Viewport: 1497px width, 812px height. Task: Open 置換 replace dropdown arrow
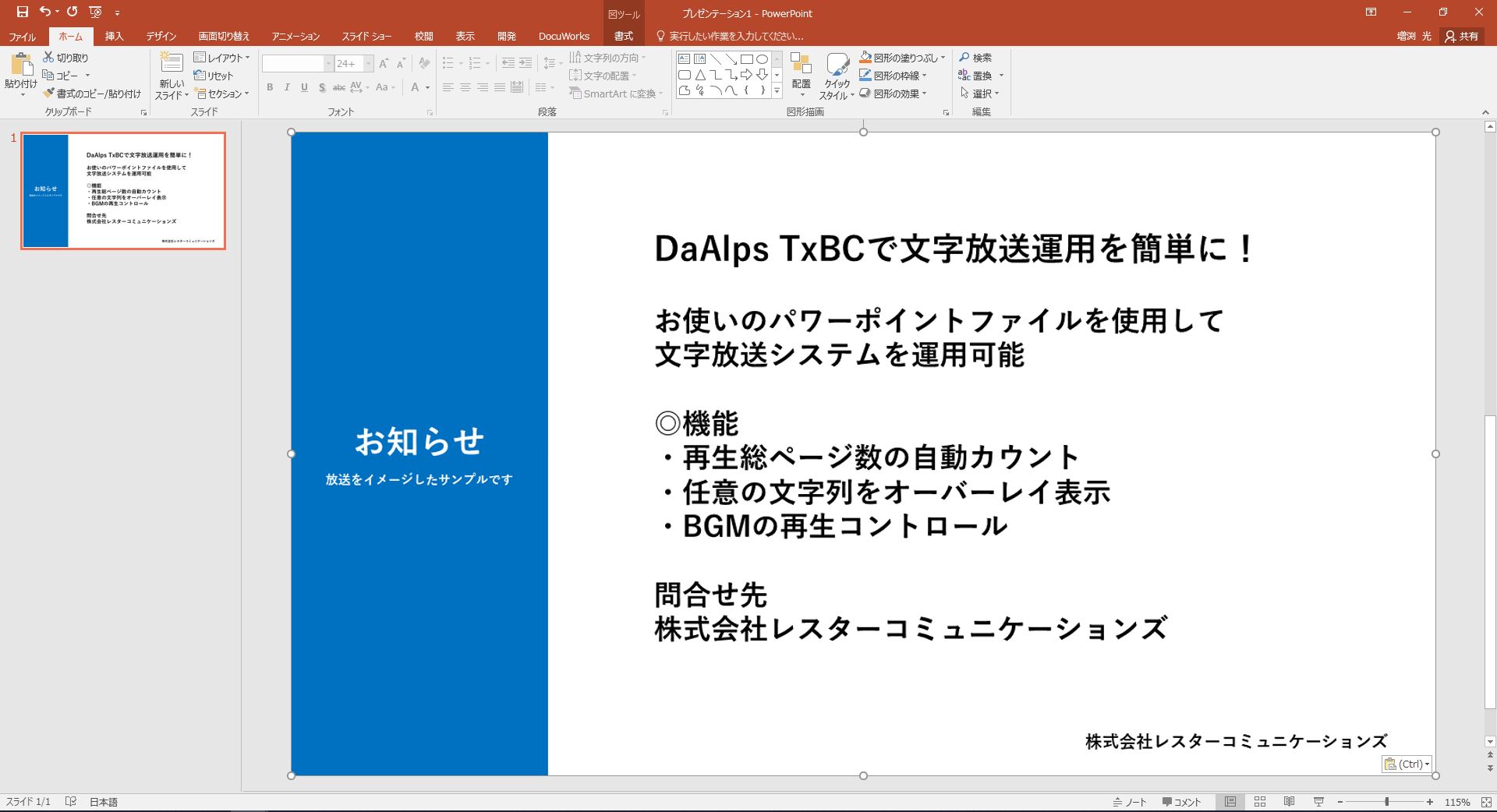pos(1001,76)
